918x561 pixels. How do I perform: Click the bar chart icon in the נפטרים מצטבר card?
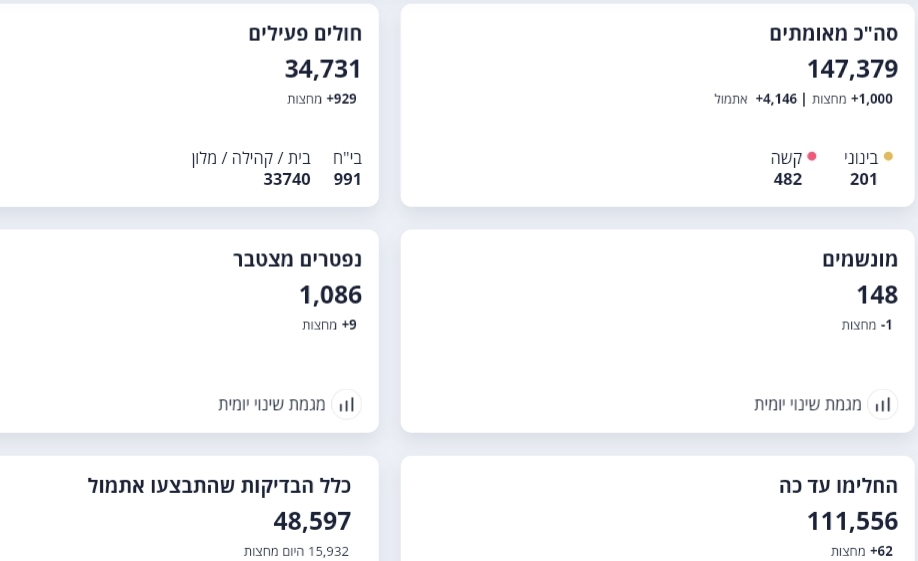[x=346, y=404]
